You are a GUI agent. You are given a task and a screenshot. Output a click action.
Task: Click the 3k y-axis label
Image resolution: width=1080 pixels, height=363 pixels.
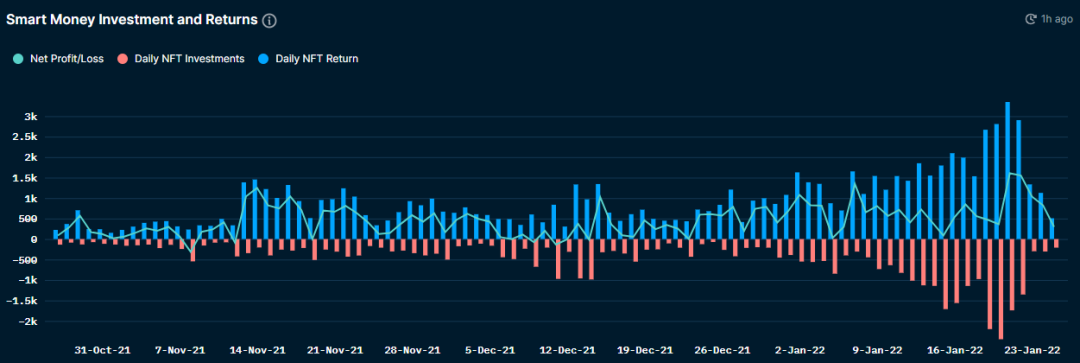tap(31, 116)
